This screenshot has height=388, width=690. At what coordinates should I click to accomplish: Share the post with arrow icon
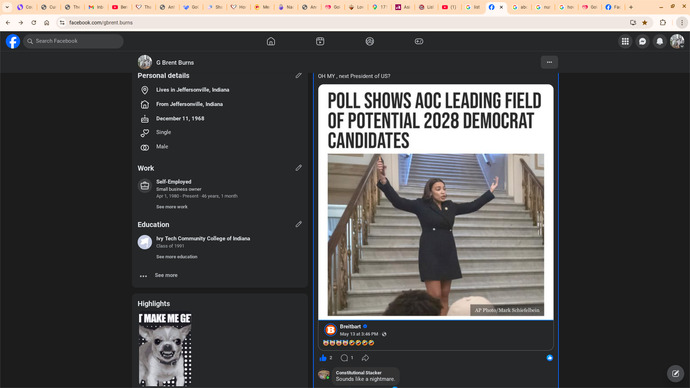(365, 358)
